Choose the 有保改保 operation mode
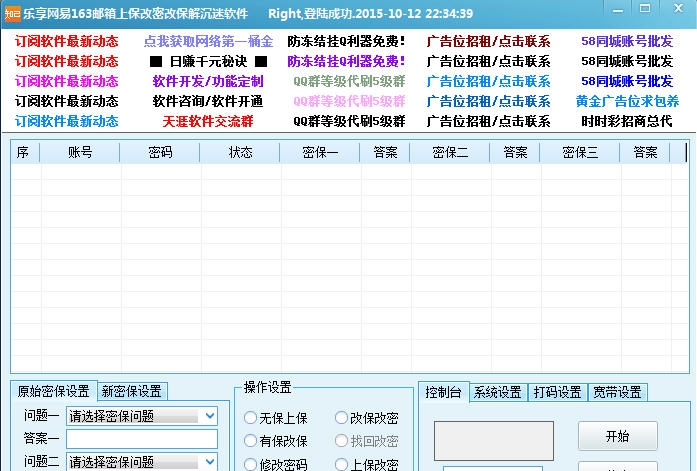This screenshot has width=697, height=471. (251, 441)
